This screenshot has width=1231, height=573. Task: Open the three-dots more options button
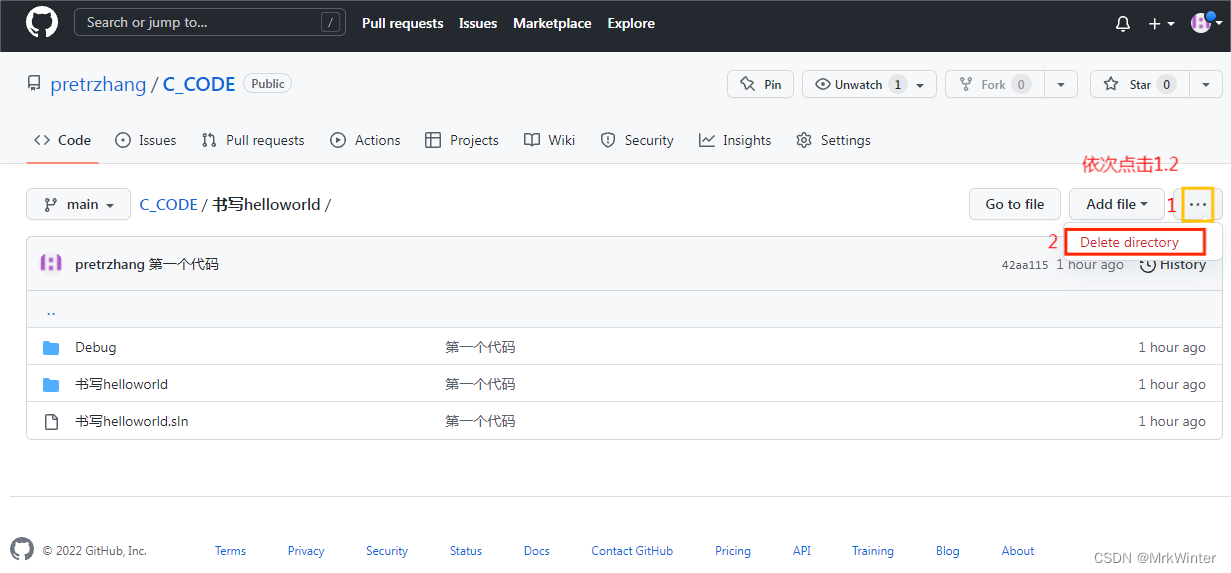click(x=1198, y=204)
